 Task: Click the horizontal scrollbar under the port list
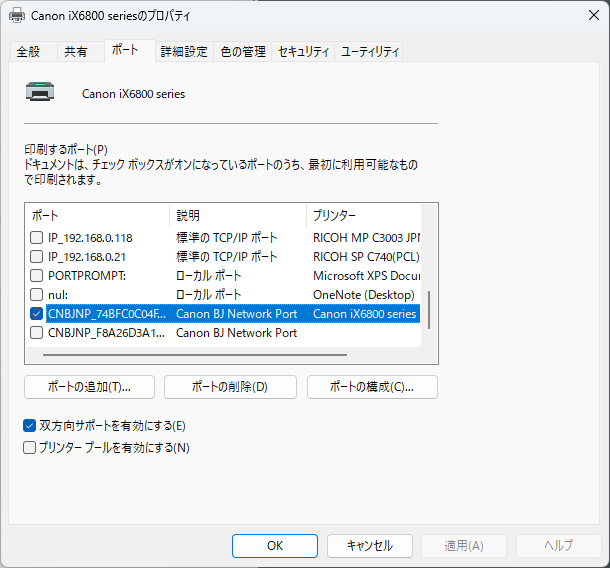(x=190, y=354)
